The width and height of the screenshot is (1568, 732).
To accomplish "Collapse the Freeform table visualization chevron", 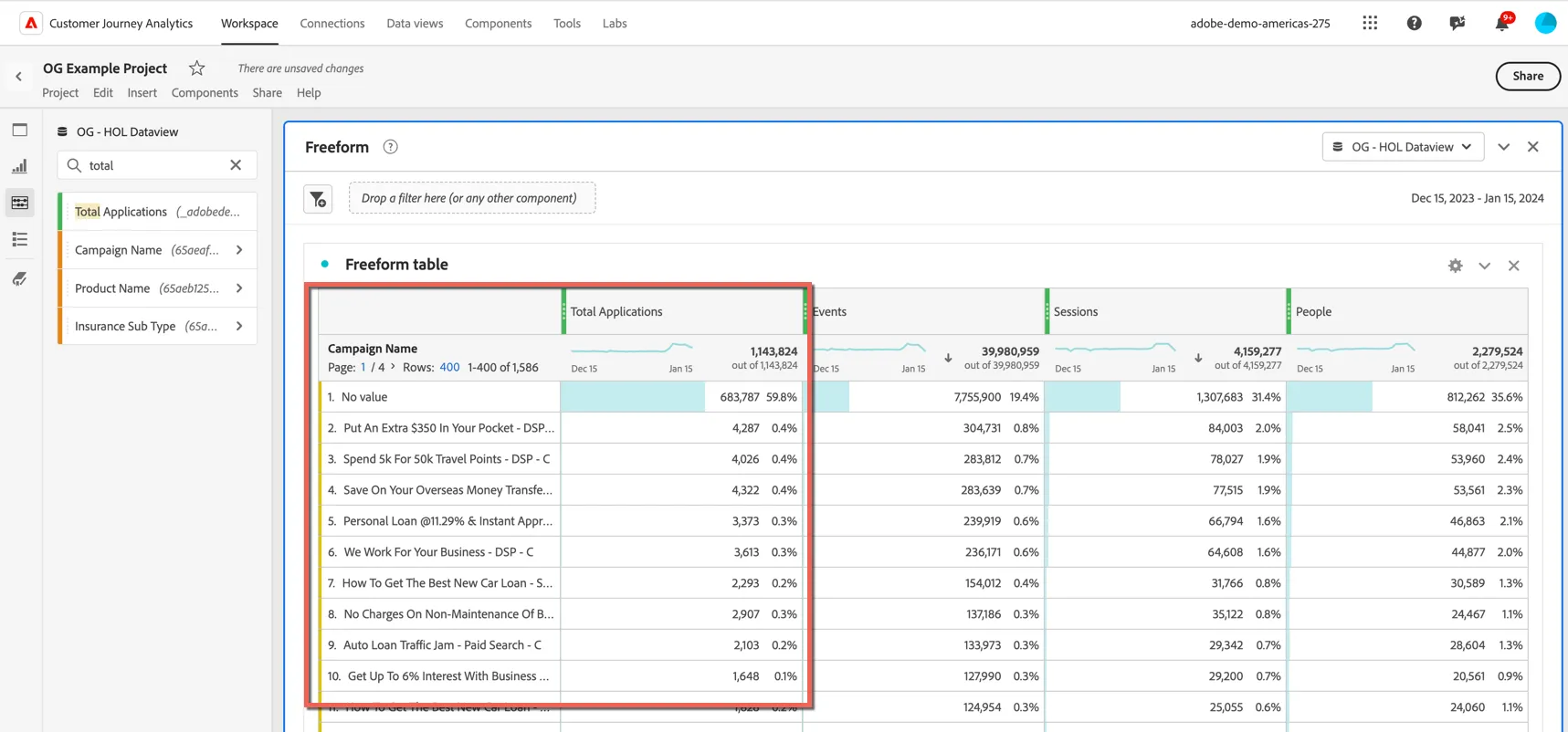I will (1485, 266).
